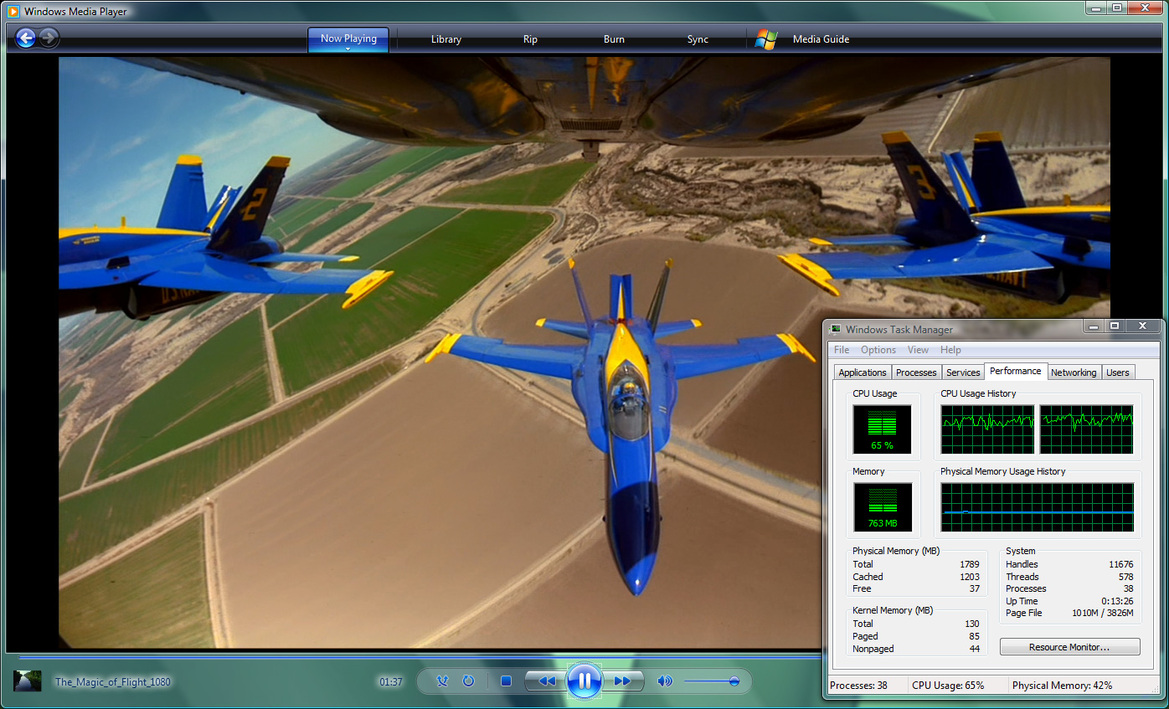Expand the Now Playing dropdown arrow
The height and width of the screenshot is (709, 1169).
click(348, 49)
